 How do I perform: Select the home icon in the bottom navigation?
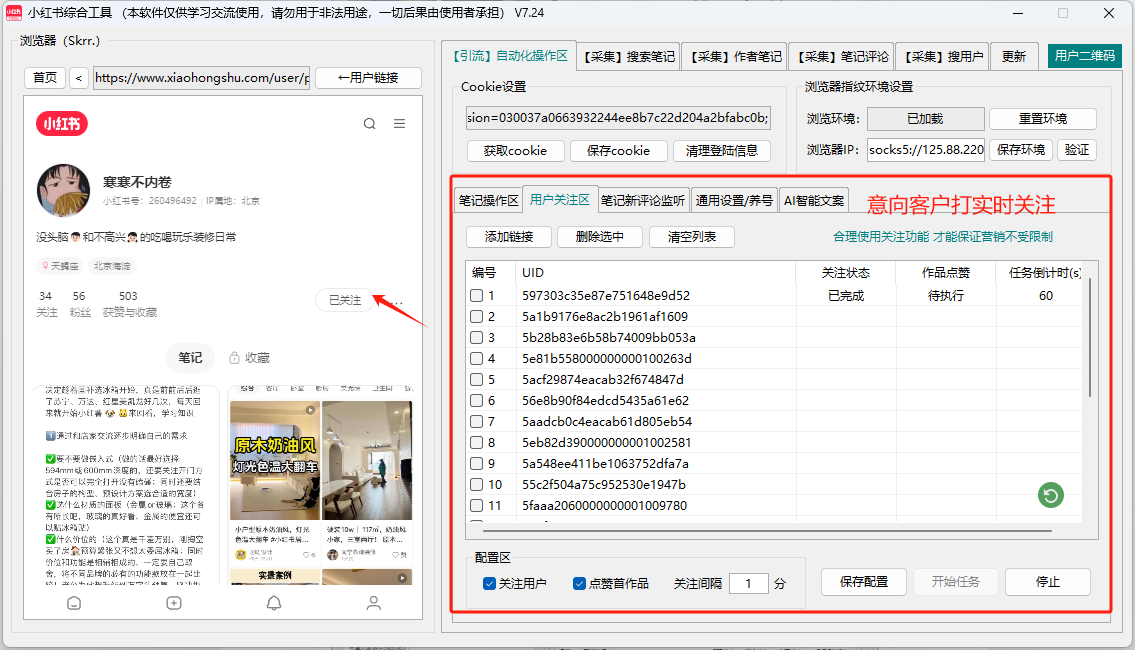74,602
